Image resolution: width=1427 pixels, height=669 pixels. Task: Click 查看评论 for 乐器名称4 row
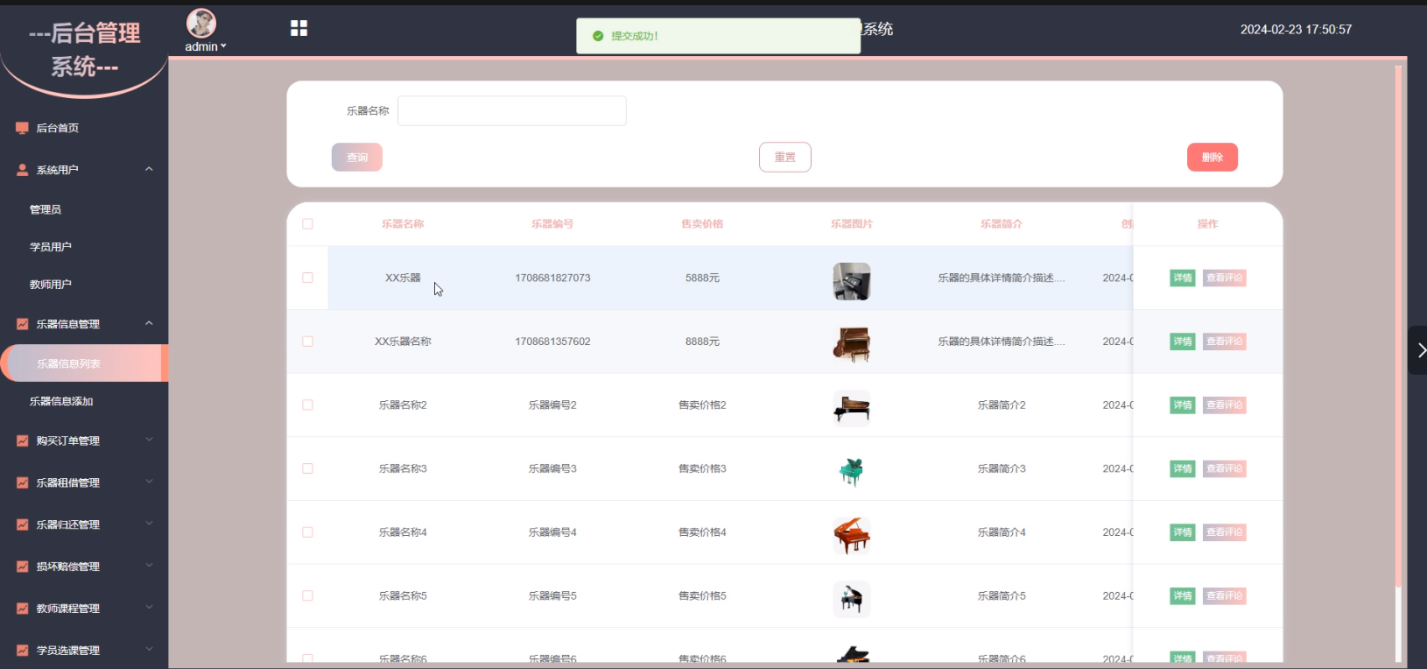point(1224,532)
